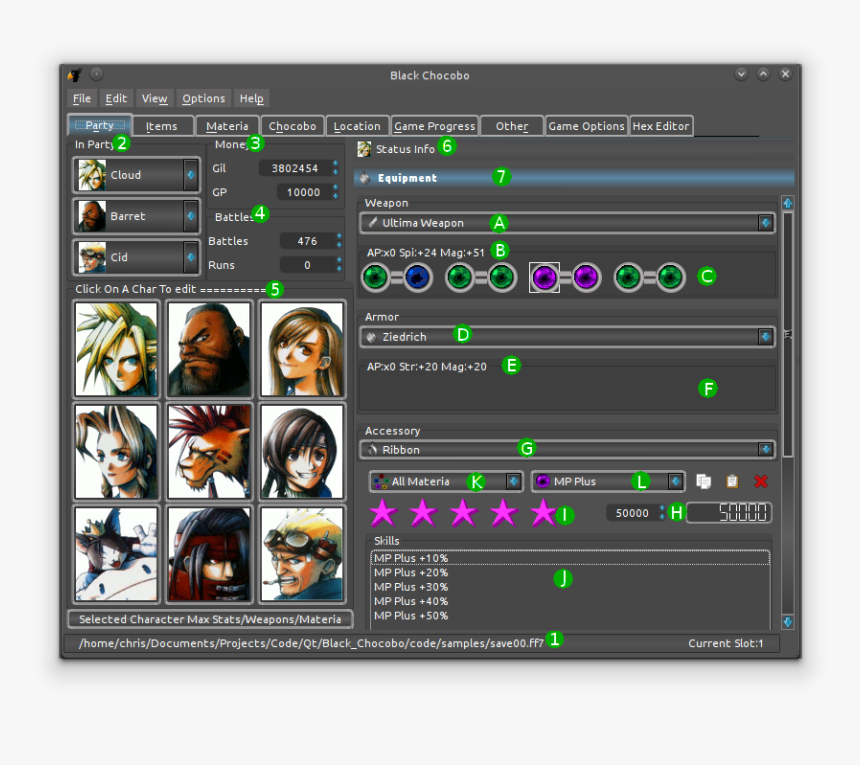Click the equipment panel scroll-down arrow
Screen dimensions: 860x765
[x=788, y=622]
